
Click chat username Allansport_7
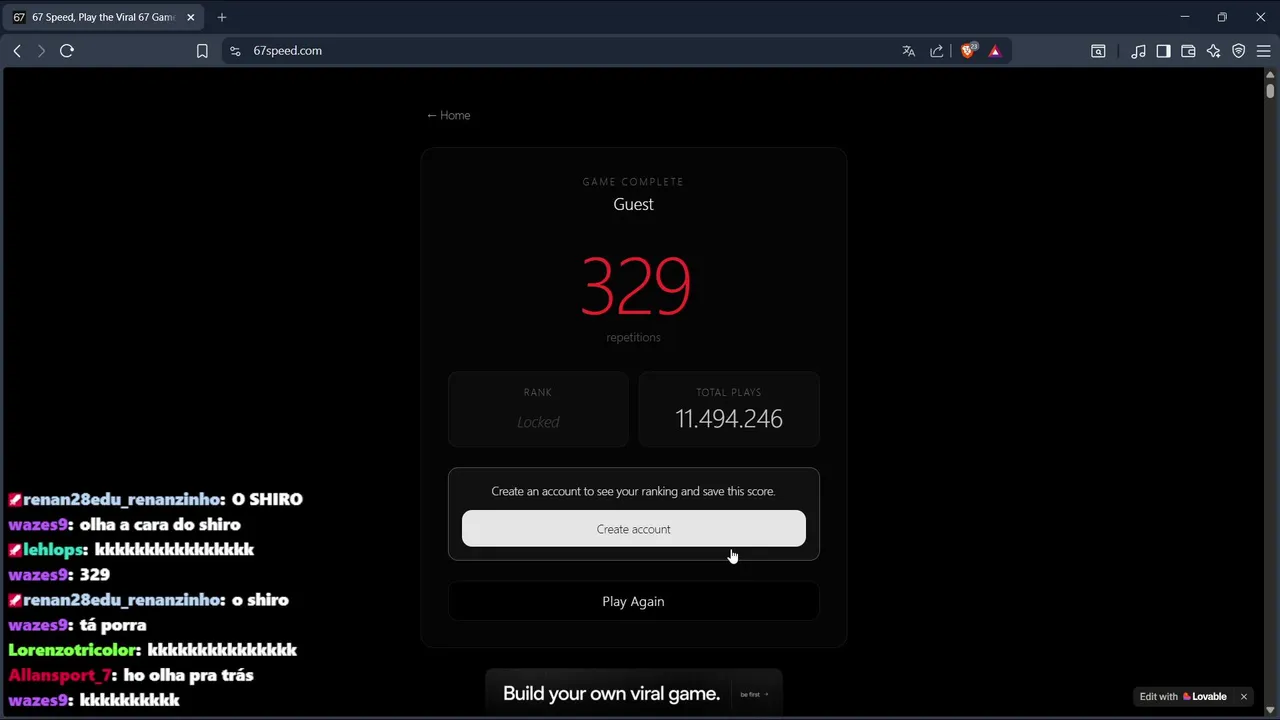[60, 675]
